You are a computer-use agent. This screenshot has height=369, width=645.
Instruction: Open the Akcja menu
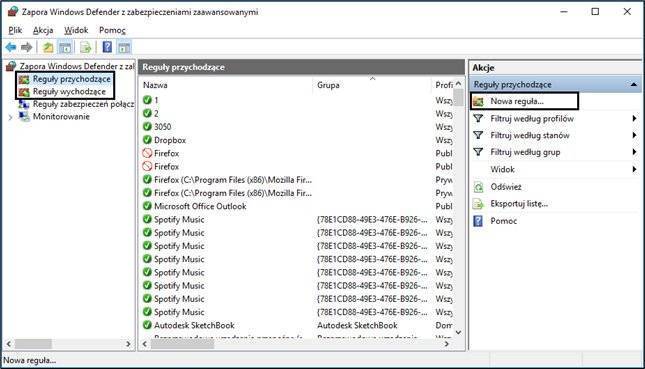[43, 30]
